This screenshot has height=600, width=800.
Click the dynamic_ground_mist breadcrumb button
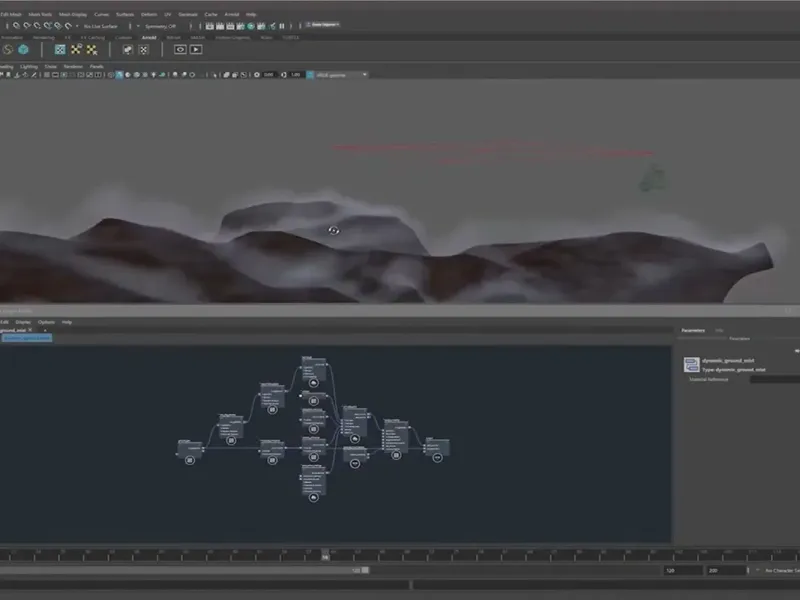[x=27, y=337]
